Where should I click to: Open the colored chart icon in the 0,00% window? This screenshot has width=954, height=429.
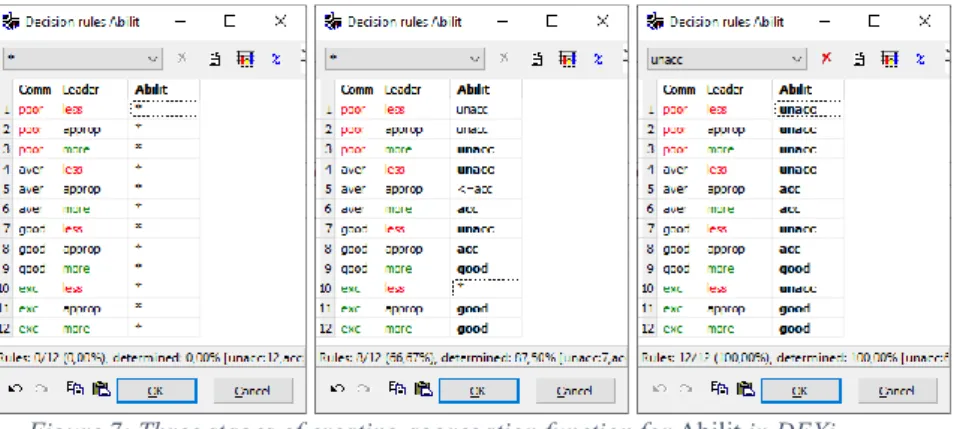click(x=245, y=58)
